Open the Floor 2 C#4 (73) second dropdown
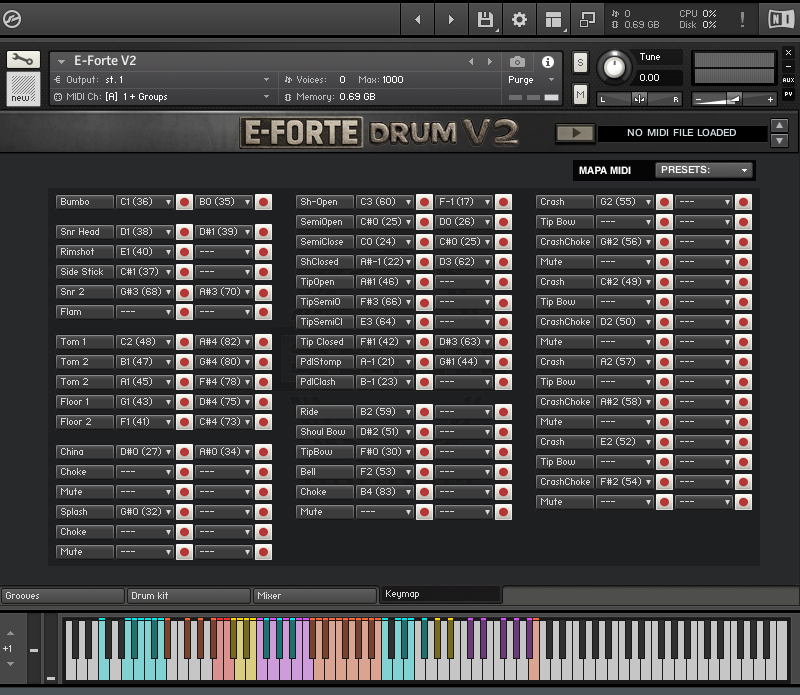Image resolution: width=800 pixels, height=695 pixels. point(224,422)
